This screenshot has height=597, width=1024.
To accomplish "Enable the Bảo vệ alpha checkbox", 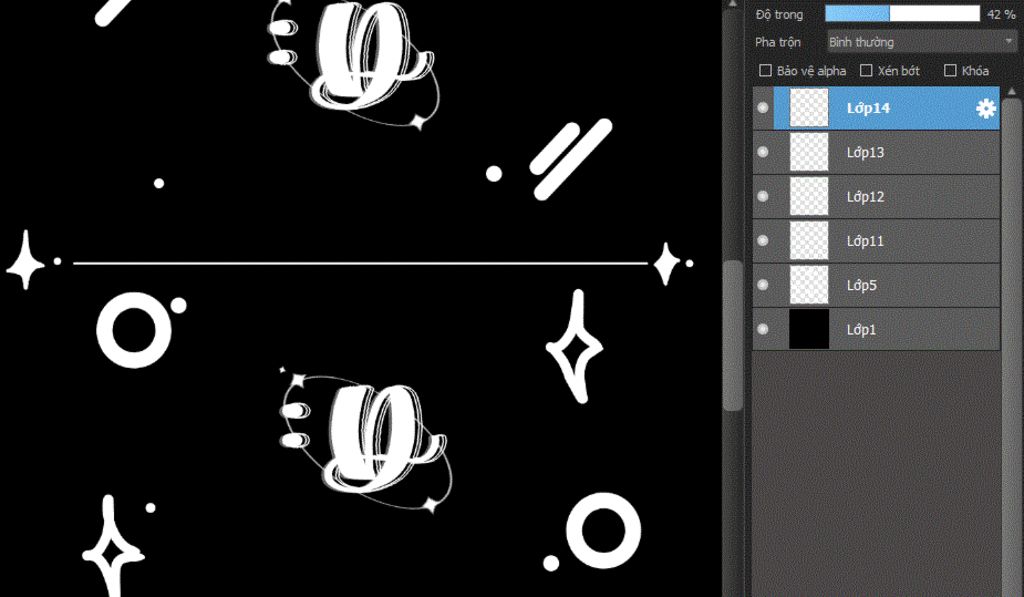I will (765, 71).
